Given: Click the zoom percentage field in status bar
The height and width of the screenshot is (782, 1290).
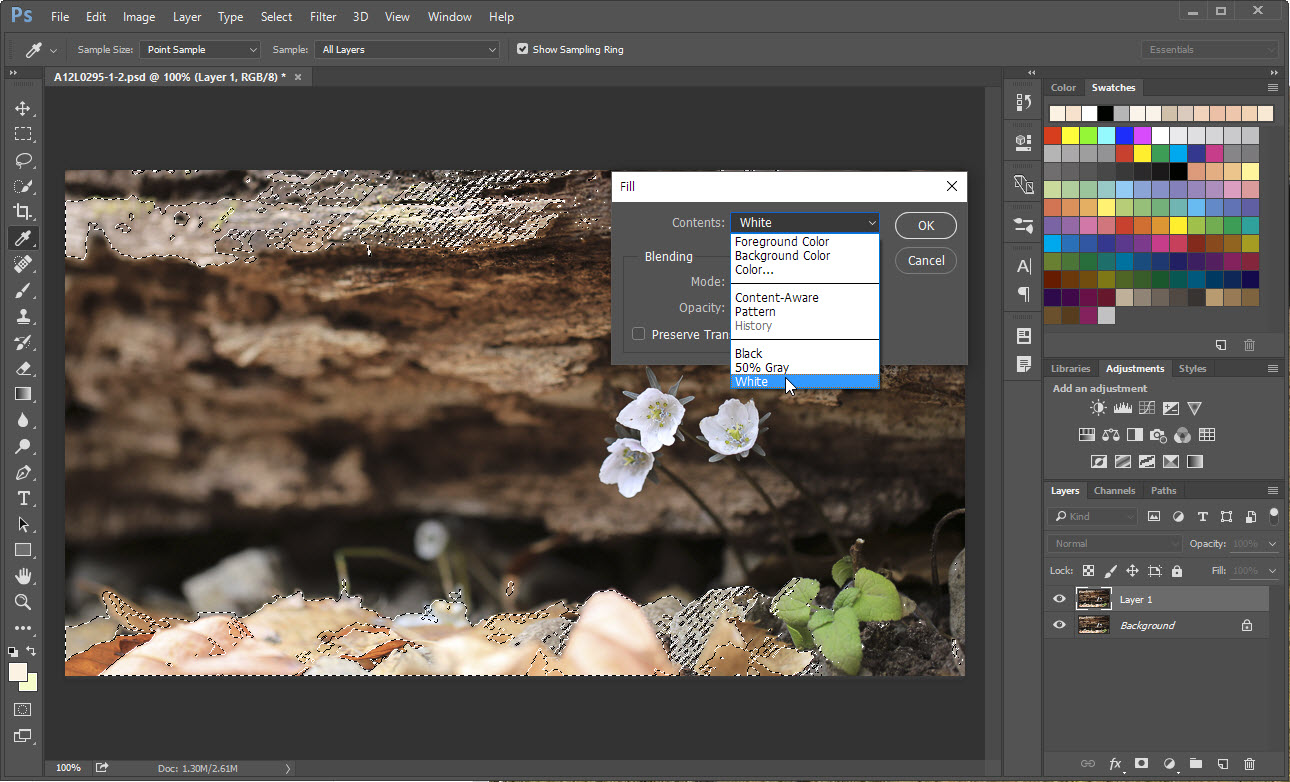Looking at the screenshot, I should pos(68,768).
